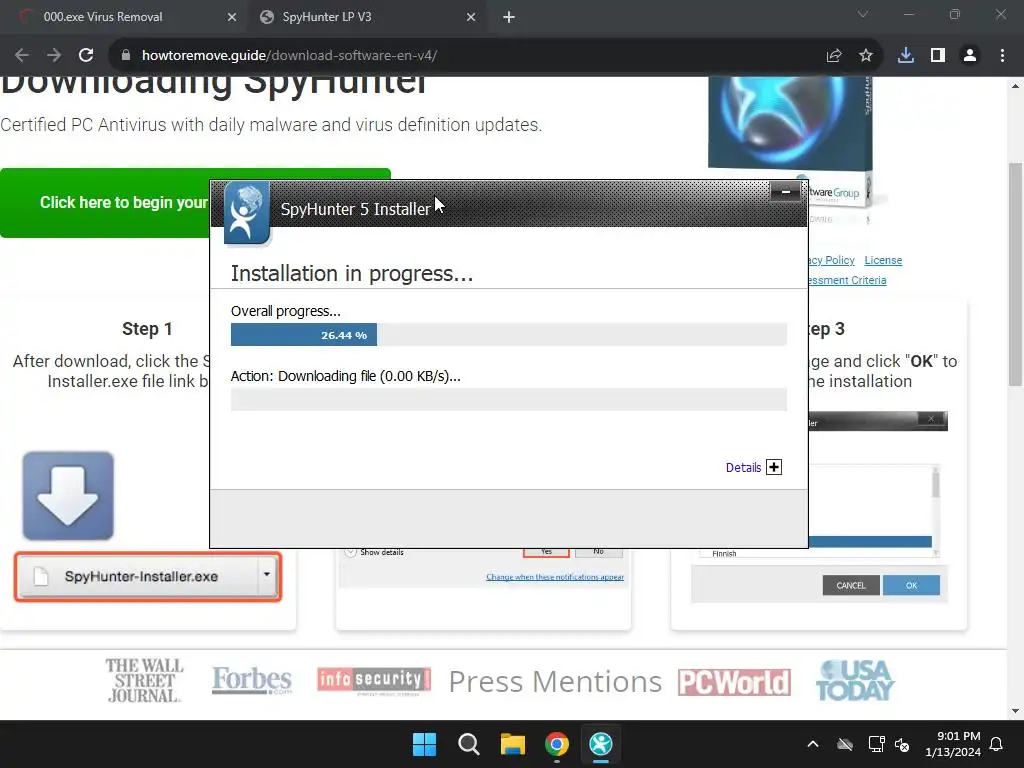Viewport: 1024px width, 768px height.
Task: Open Chrome profile menu
Action: click(970, 56)
